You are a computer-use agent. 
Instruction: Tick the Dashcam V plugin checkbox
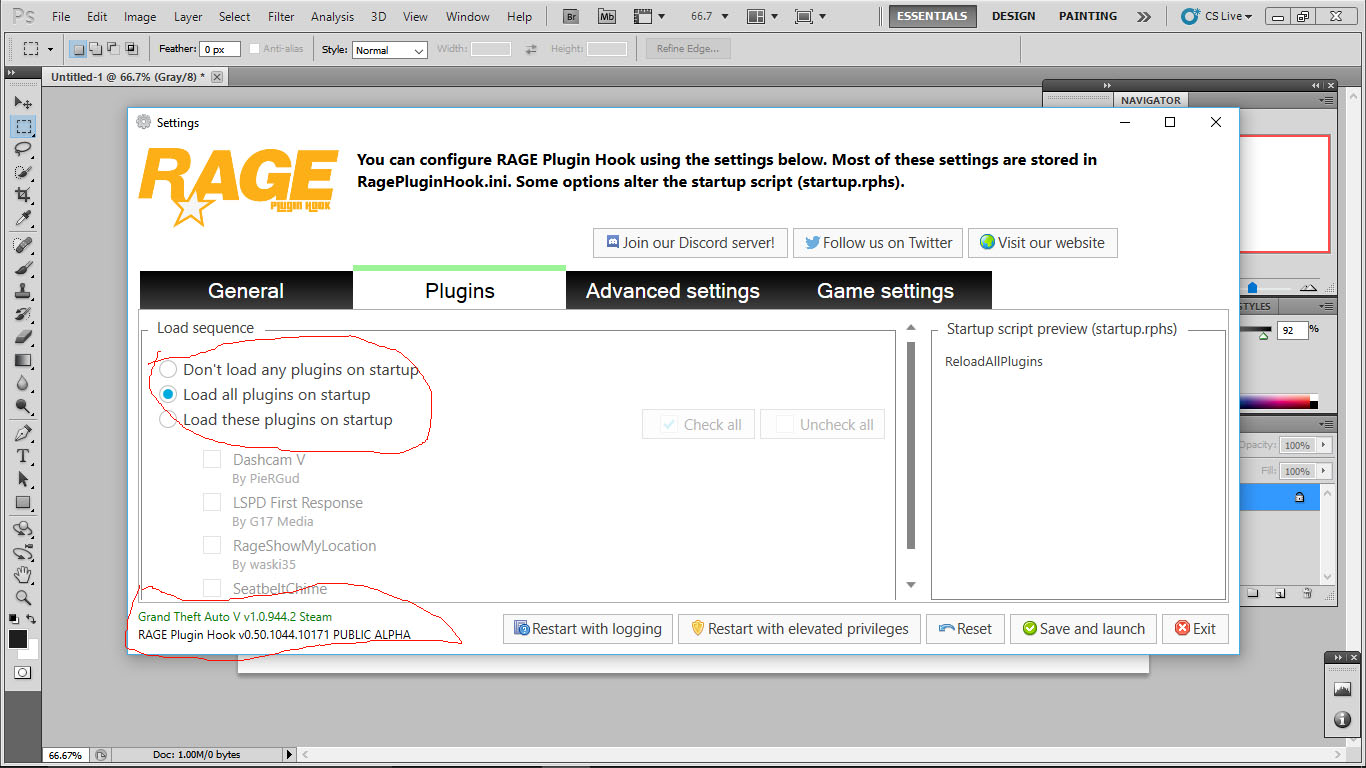tap(212, 460)
